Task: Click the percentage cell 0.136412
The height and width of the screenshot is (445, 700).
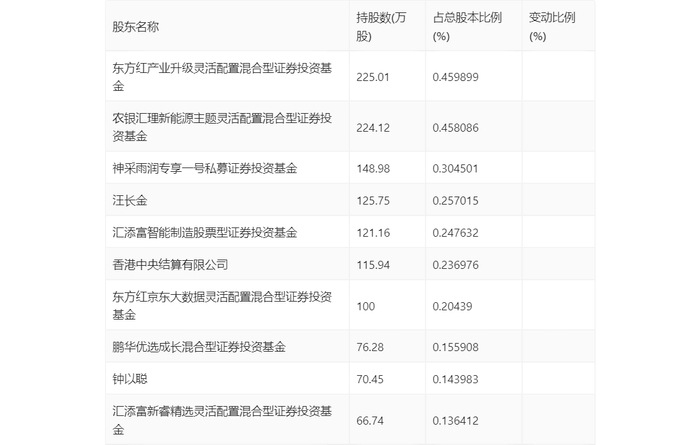Action: click(x=455, y=420)
